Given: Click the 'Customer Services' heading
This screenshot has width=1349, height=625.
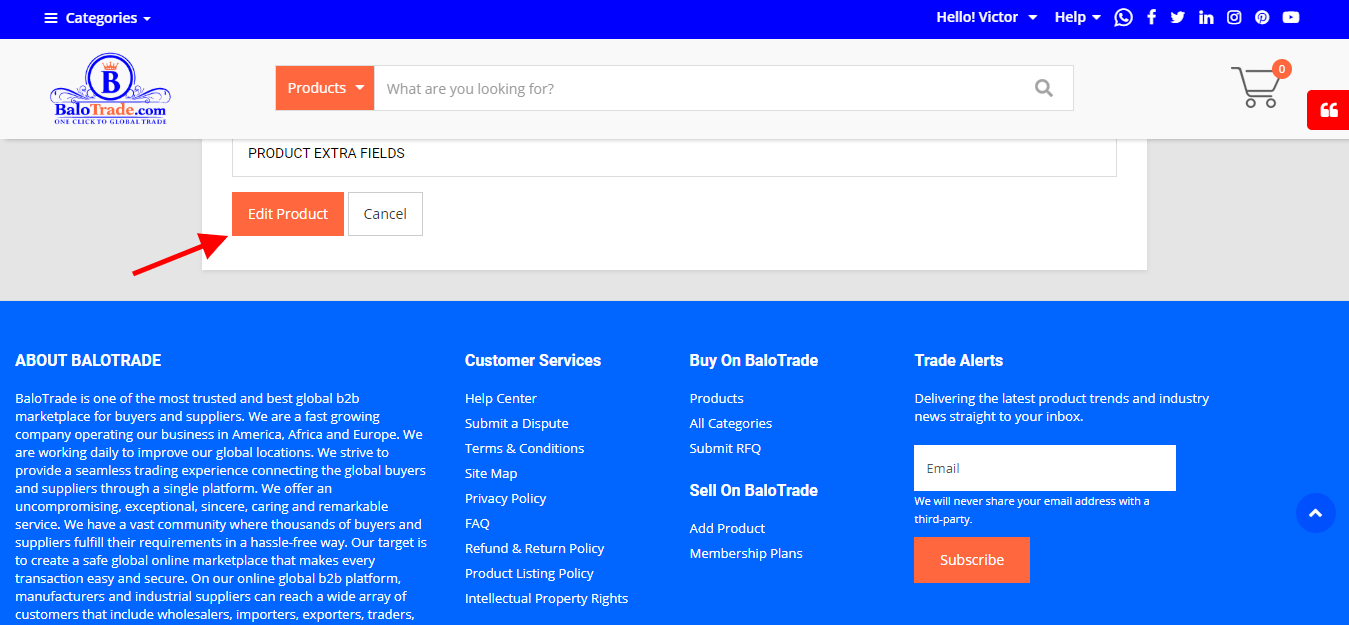Looking at the screenshot, I should [x=533, y=360].
